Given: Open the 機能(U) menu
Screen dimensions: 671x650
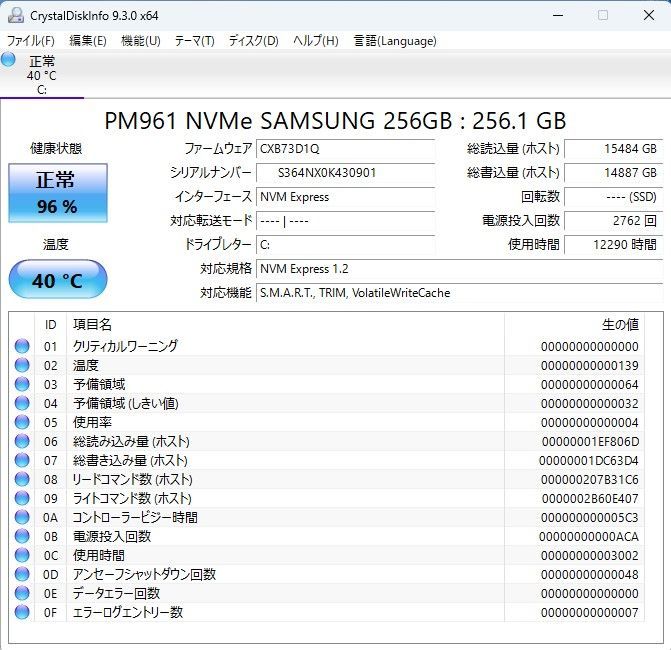Looking at the screenshot, I should coord(141,41).
